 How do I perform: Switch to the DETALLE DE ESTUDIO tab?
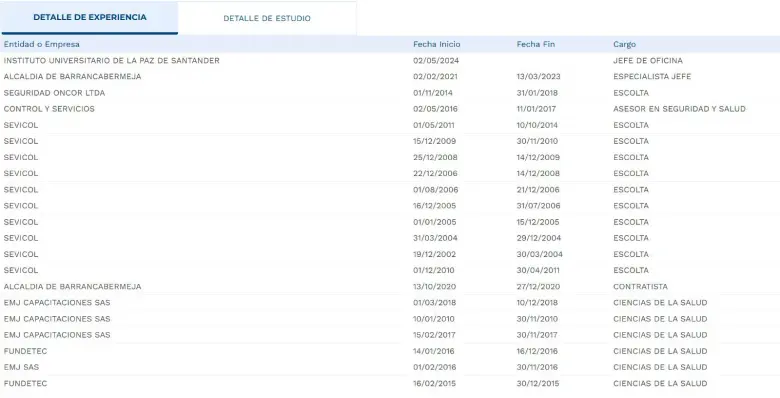267,18
